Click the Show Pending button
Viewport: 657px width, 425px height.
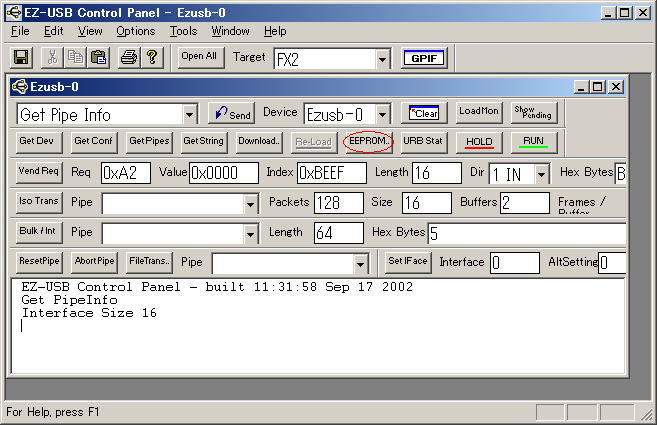[x=533, y=112]
